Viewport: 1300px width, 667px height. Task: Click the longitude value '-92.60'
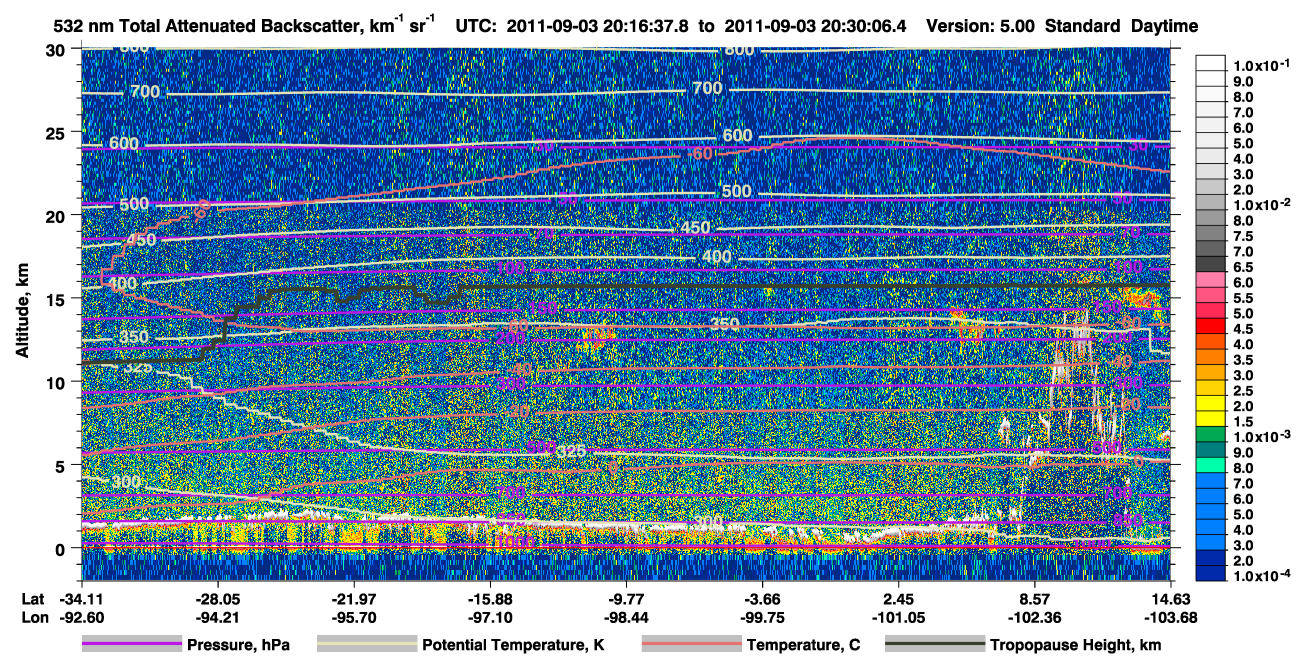pos(82,616)
